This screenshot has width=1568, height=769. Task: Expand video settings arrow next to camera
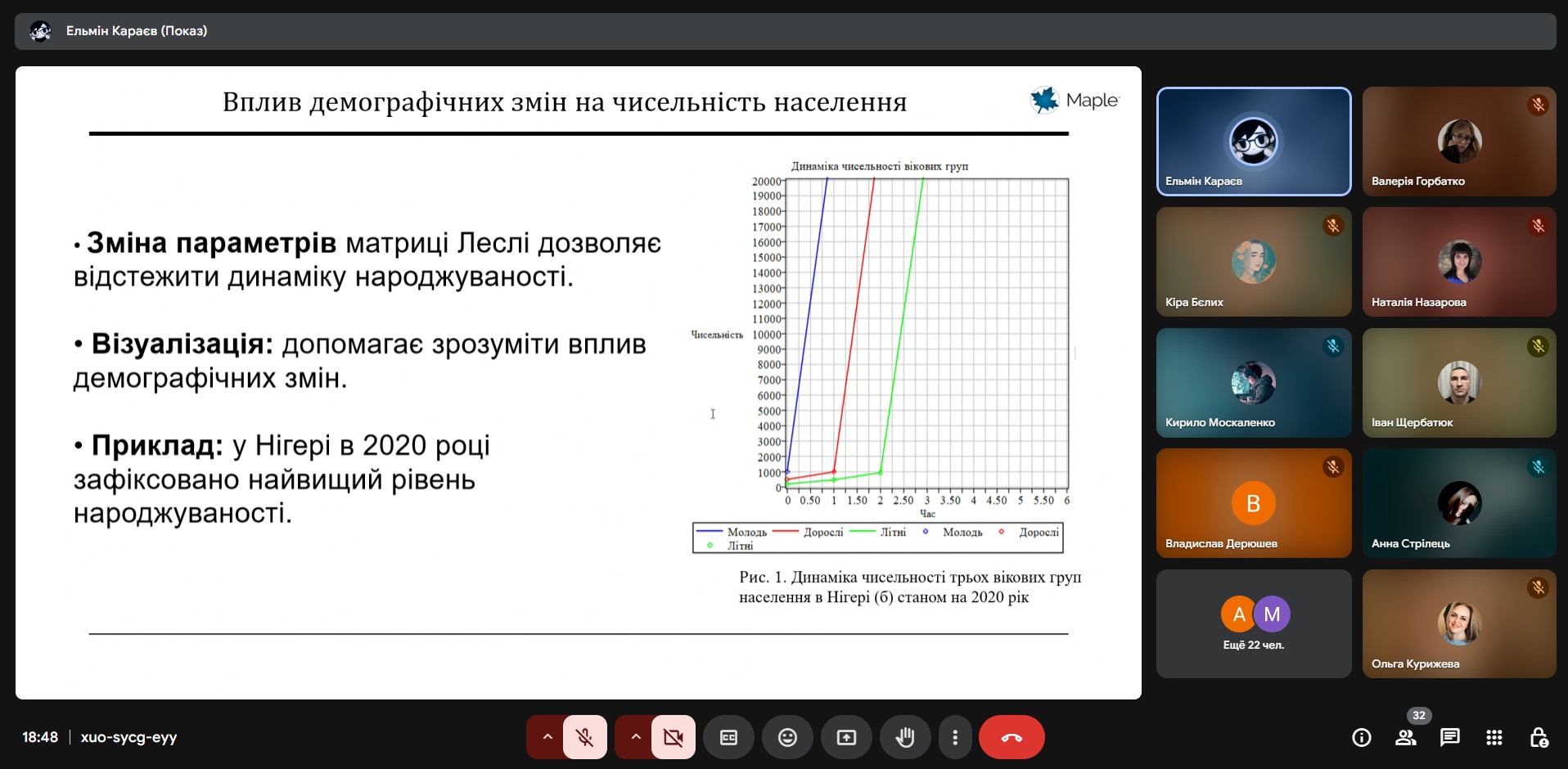point(636,737)
